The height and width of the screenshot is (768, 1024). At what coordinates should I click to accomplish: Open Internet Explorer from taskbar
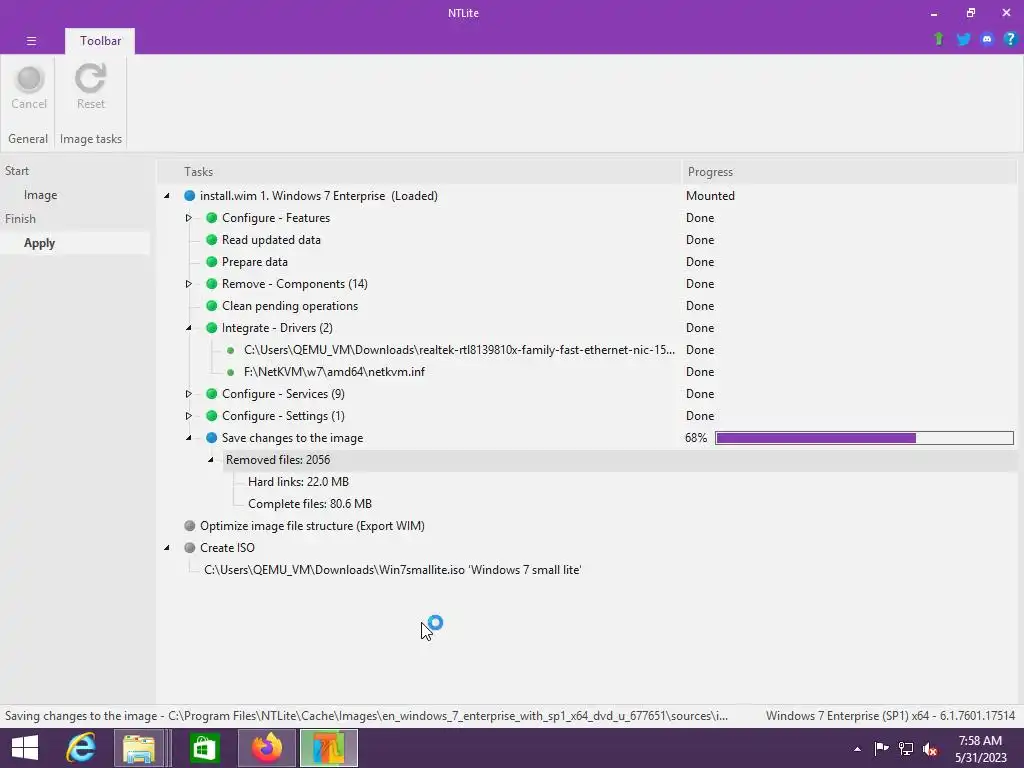81,748
